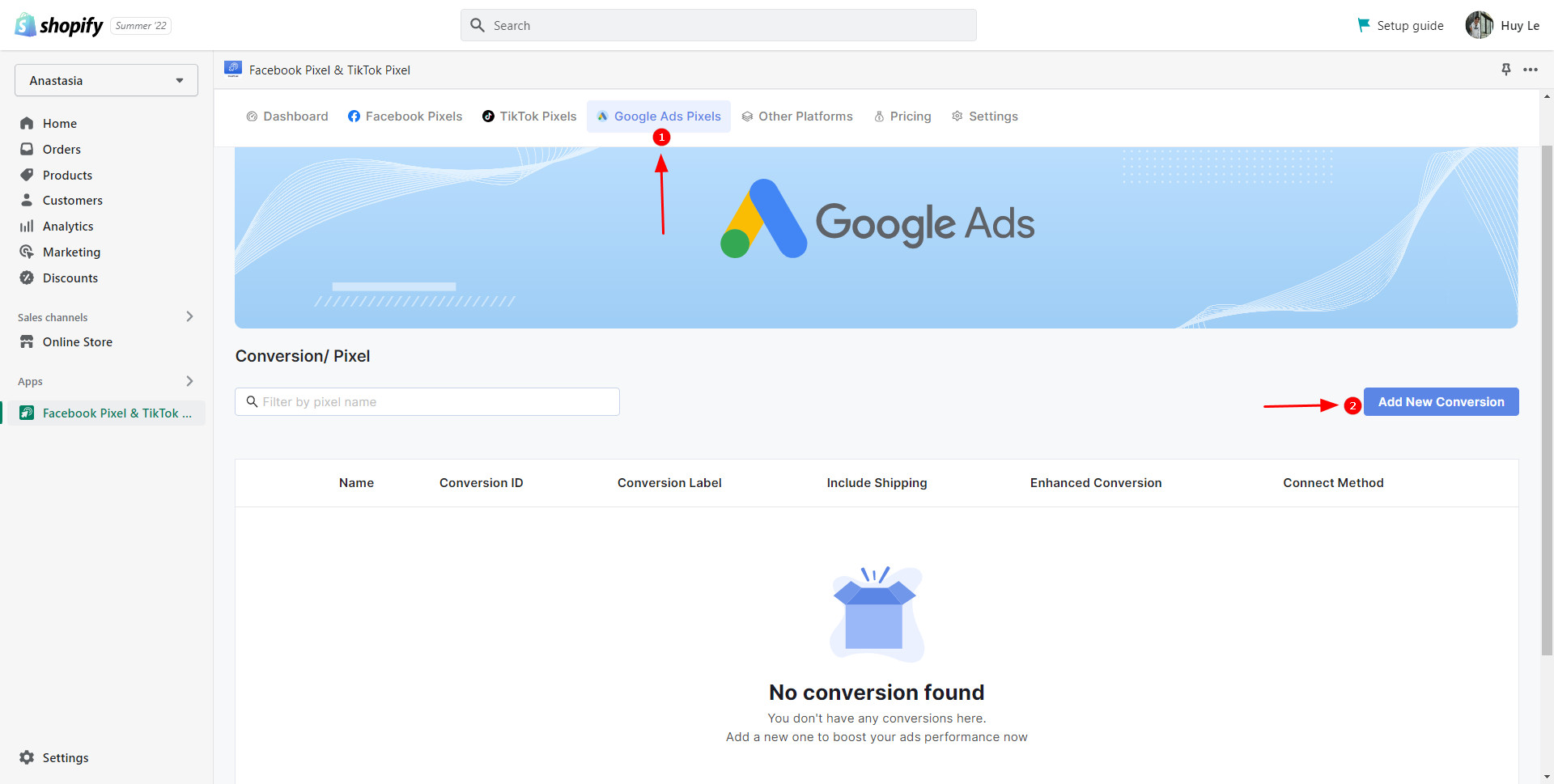The width and height of the screenshot is (1554, 784).
Task: Click the Huy Le username text
Action: (1520, 26)
